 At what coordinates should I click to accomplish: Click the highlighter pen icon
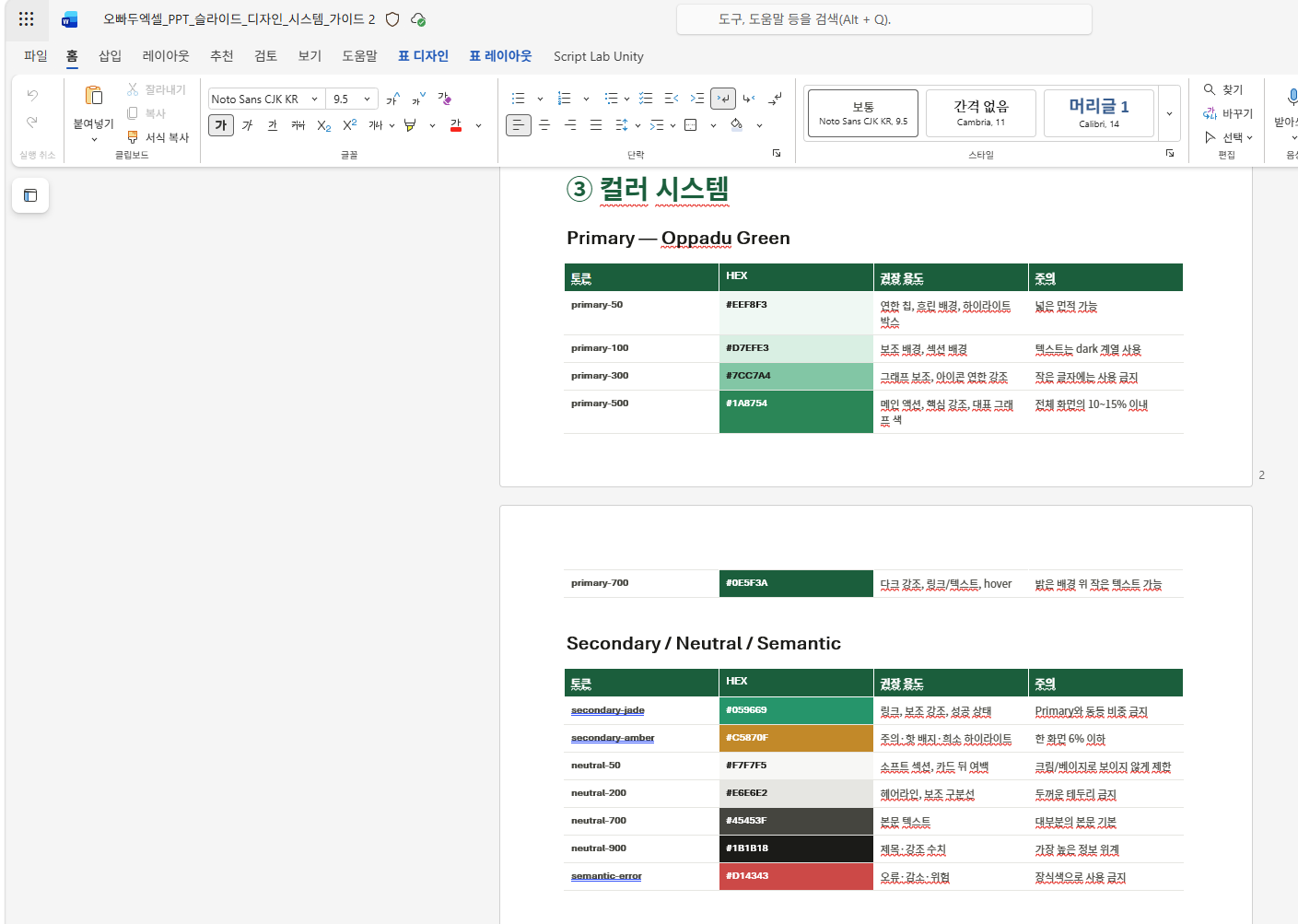[x=411, y=125]
